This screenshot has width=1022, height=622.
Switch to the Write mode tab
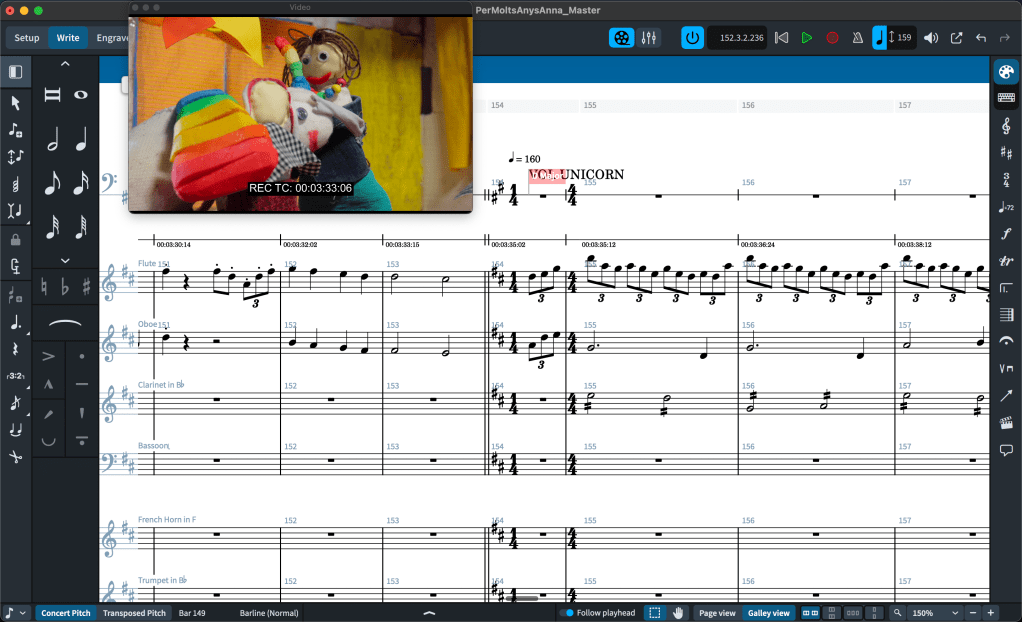[68, 38]
